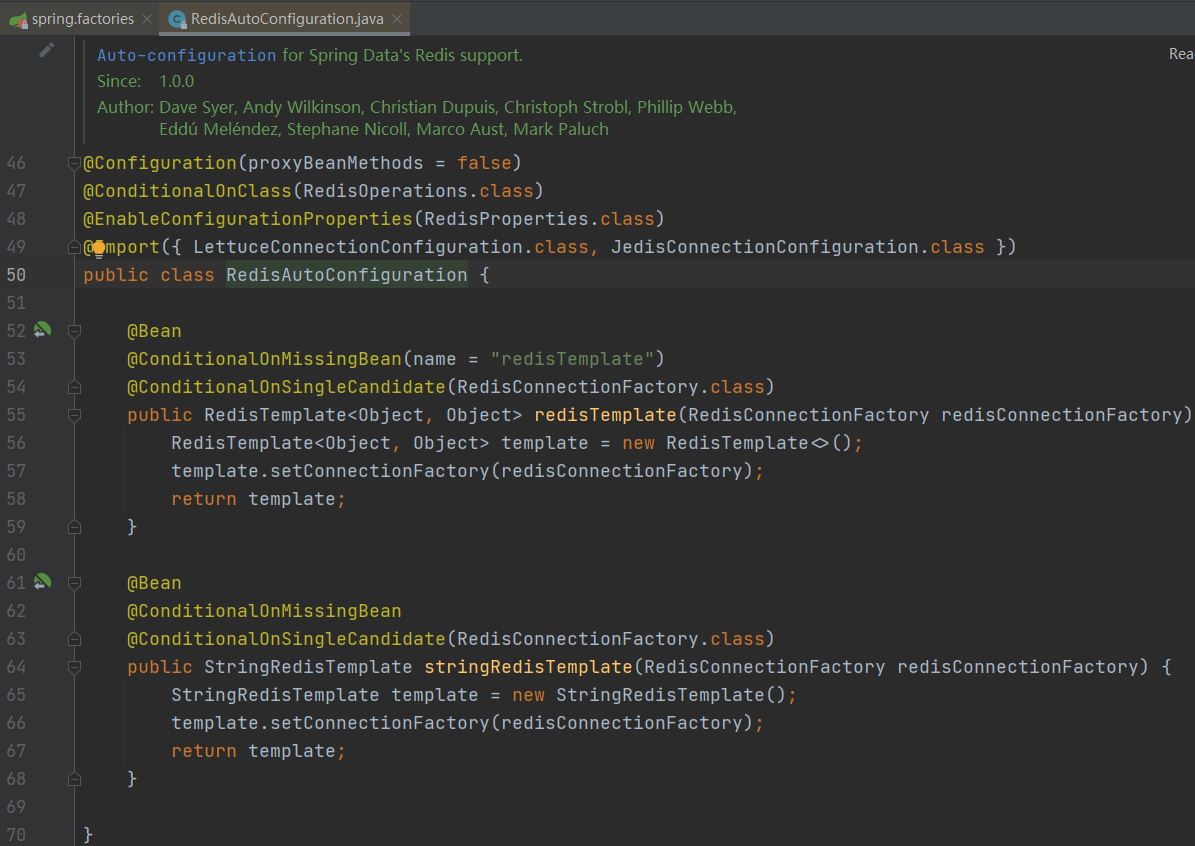Toggle the fold marker at line 54
Viewport: 1195px width, 846px height.
[x=74, y=387]
